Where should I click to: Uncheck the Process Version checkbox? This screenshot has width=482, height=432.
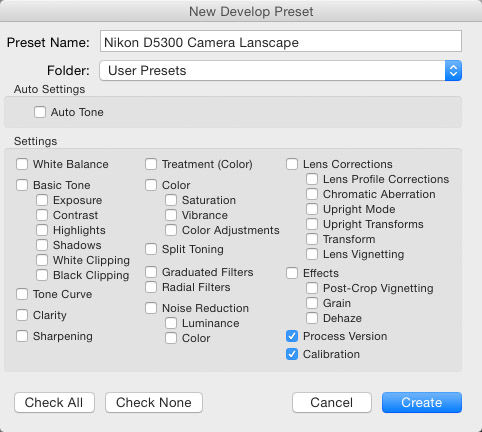[292, 336]
